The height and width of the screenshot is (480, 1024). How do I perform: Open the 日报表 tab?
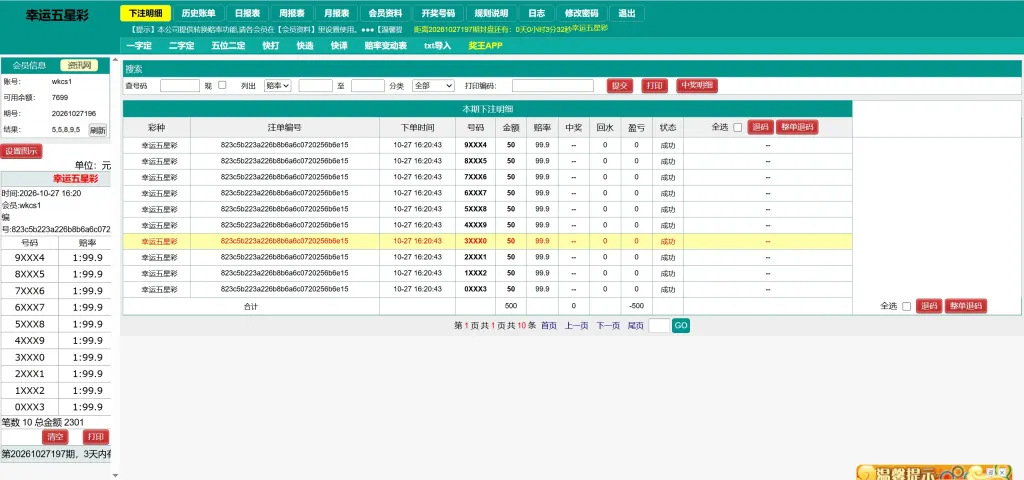coord(247,13)
